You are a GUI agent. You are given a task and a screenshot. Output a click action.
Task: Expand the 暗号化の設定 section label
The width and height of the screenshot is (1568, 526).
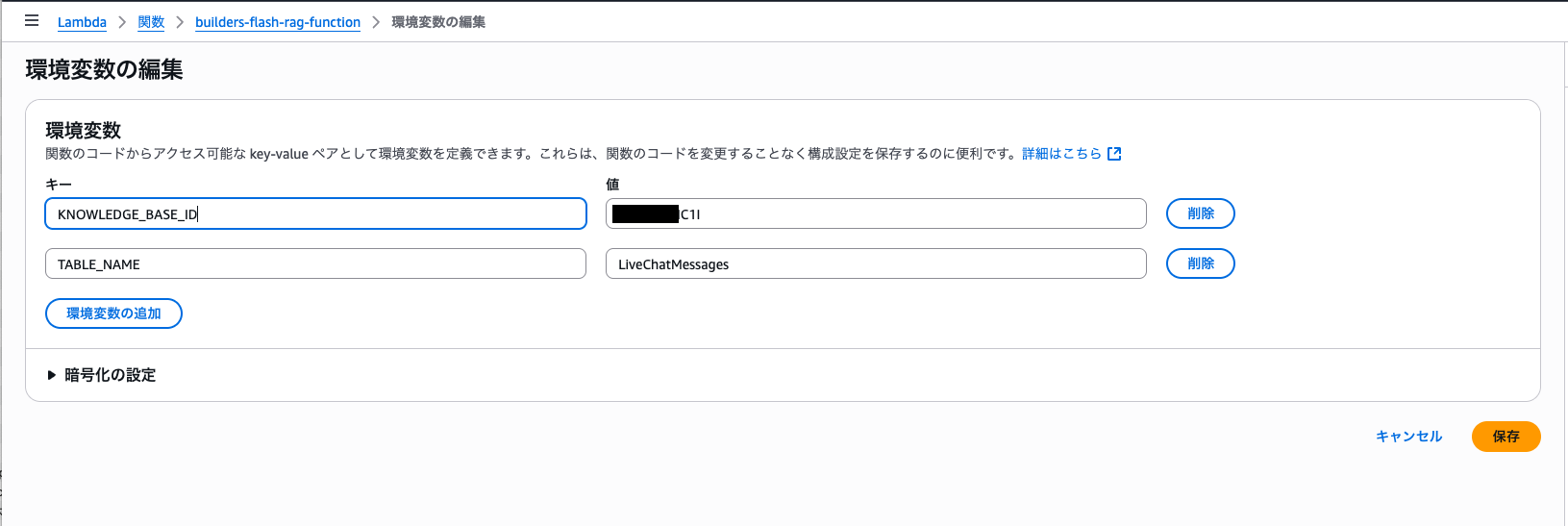click(x=110, y=375)
